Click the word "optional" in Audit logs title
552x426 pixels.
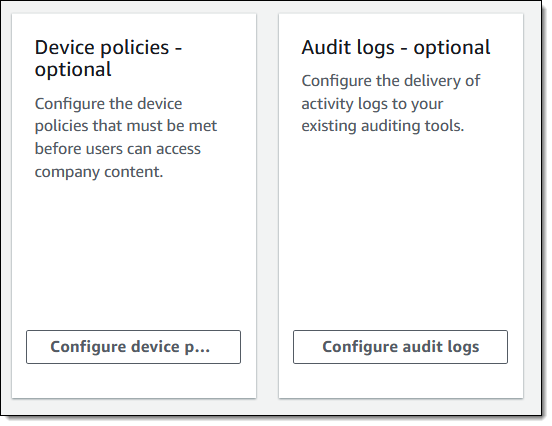tap(452, 48)
